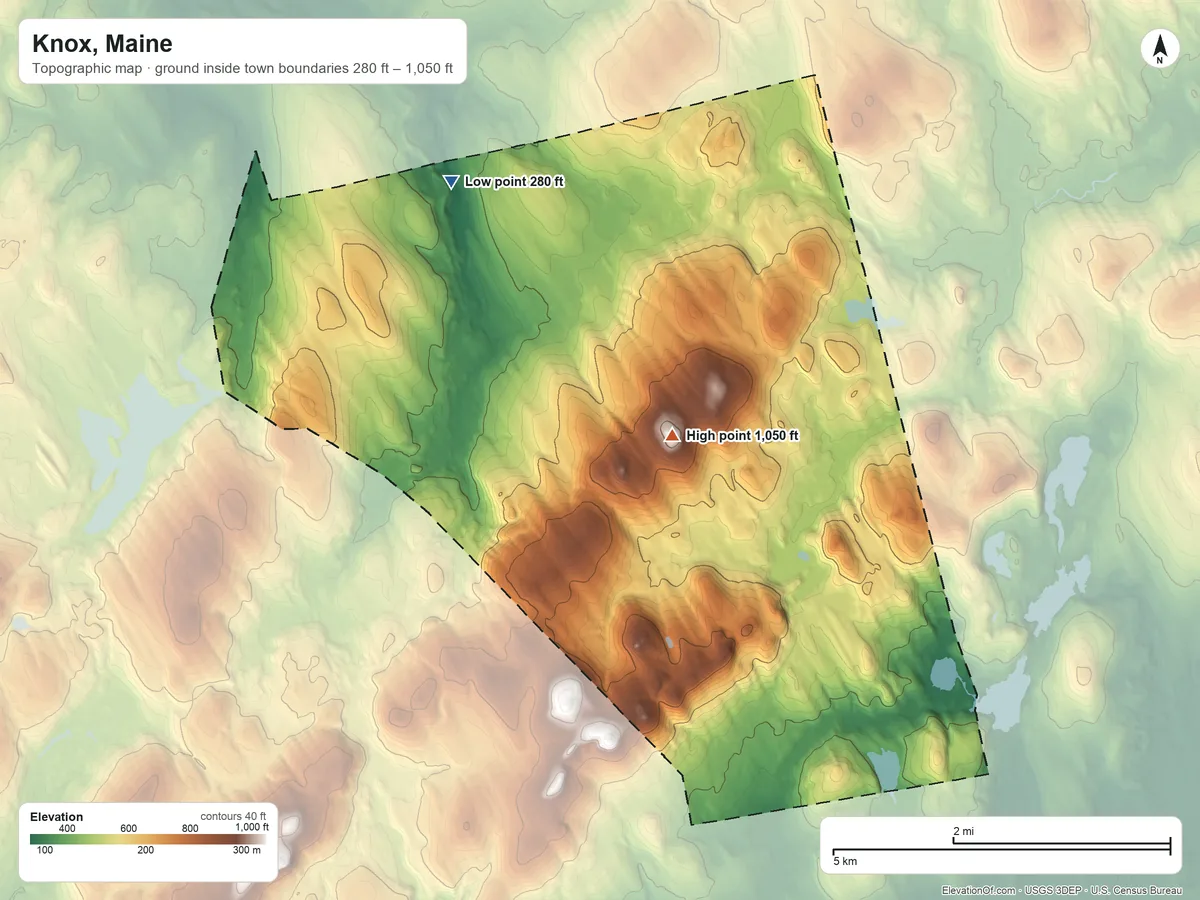This screenshot has width=1200, height=900.
Task: Click the elevation color gradient bar
Action: (x=150, y=839)
